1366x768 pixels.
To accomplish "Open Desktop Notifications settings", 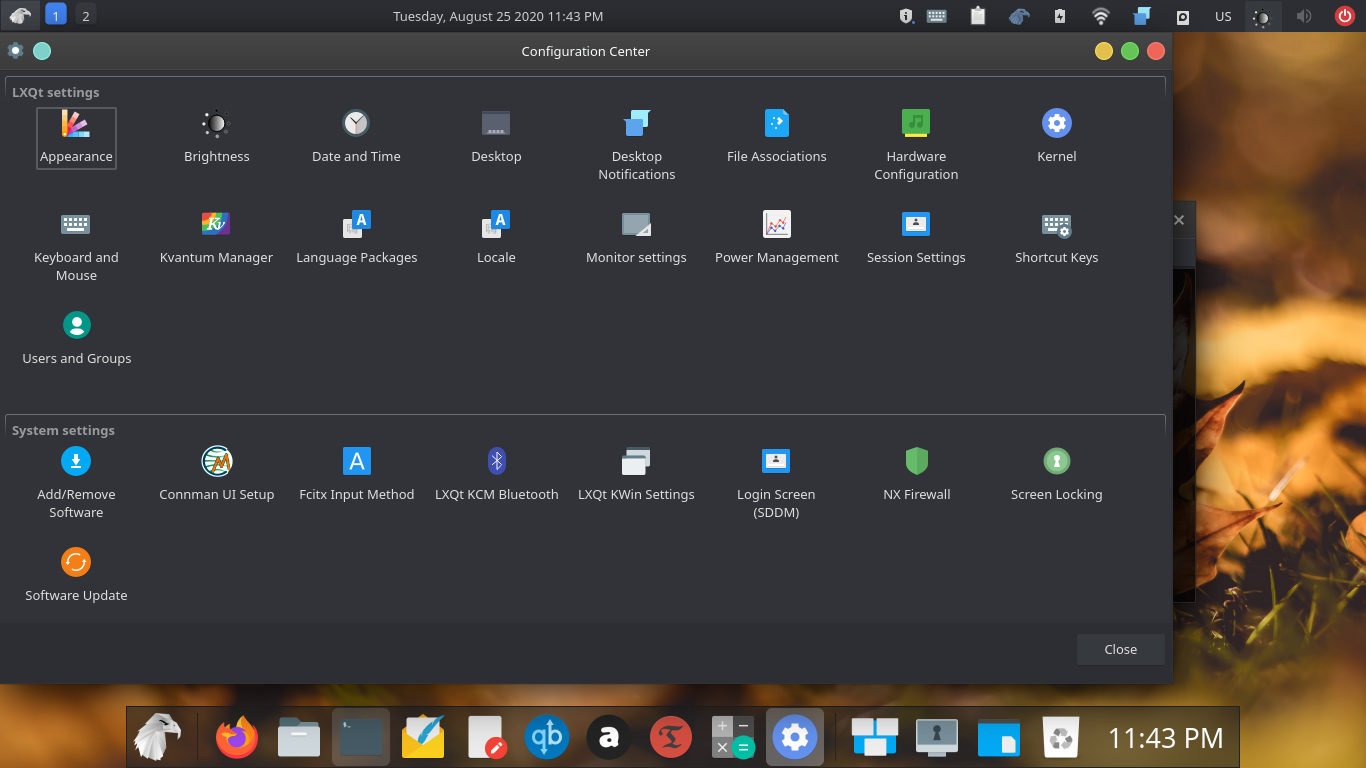I will click(637, 146).
